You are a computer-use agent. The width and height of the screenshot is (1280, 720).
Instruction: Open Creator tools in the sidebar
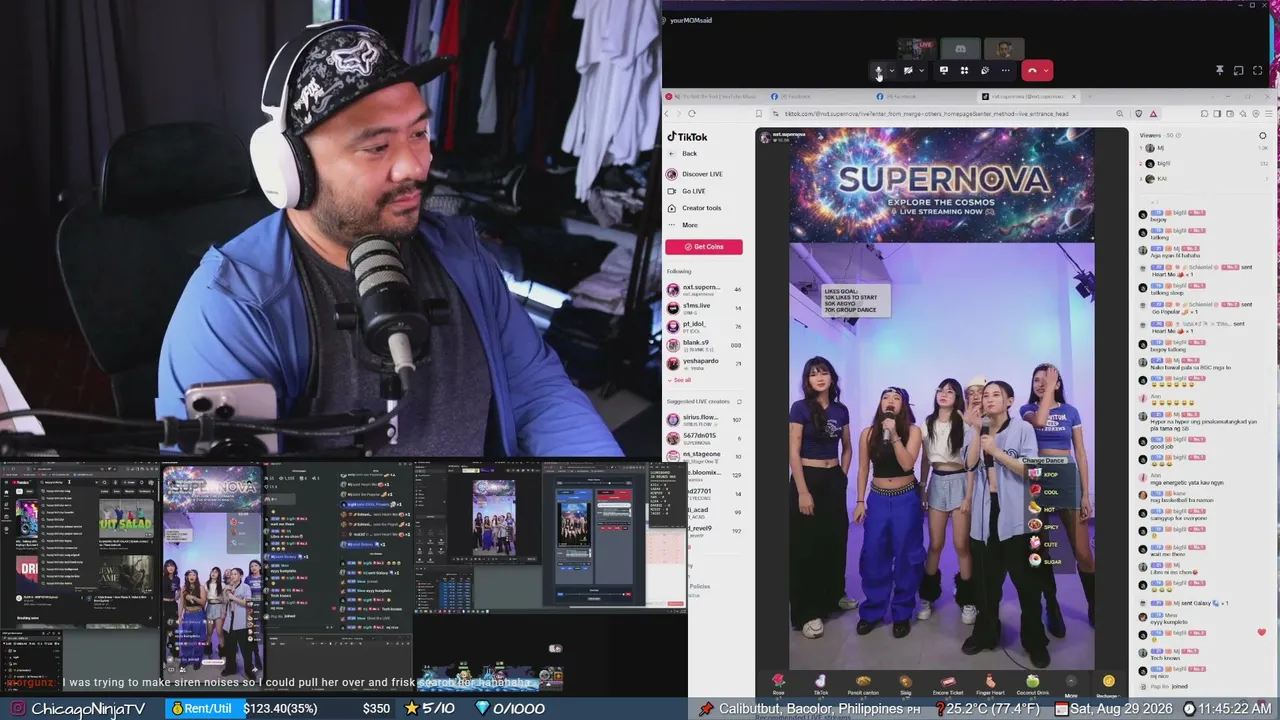tap(695, 208)
